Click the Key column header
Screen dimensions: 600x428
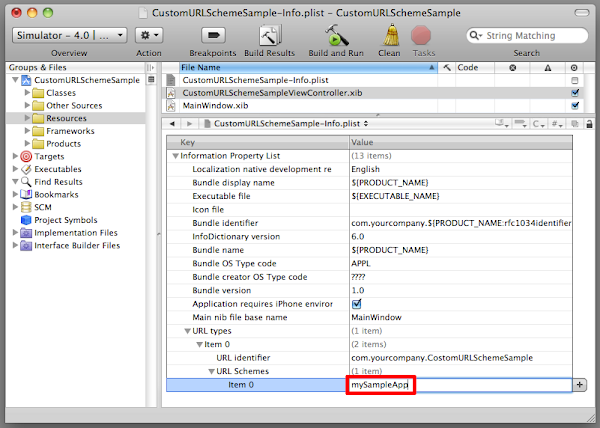pos(258,142)
